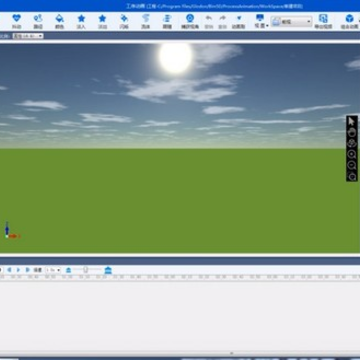Image resolution: width=360 pixels, height=360 pixels.
Task: Select the tool right of the tornado icon
Action: click(167, 21)
